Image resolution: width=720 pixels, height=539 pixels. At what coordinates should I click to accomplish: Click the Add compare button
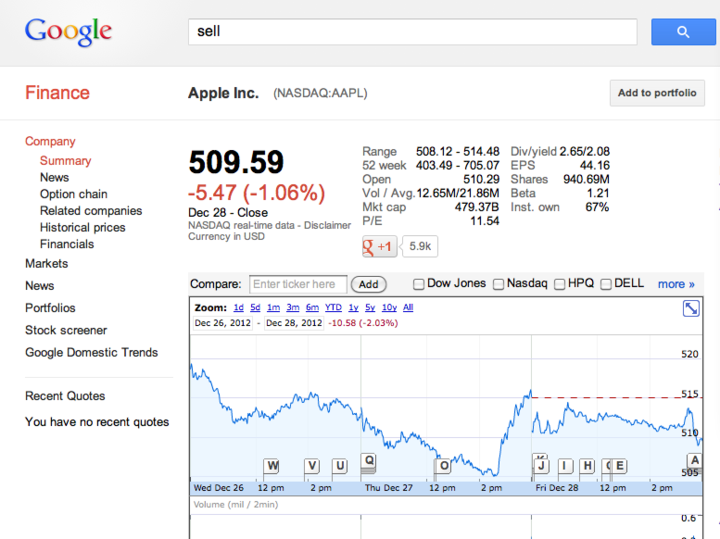point(369,285)
